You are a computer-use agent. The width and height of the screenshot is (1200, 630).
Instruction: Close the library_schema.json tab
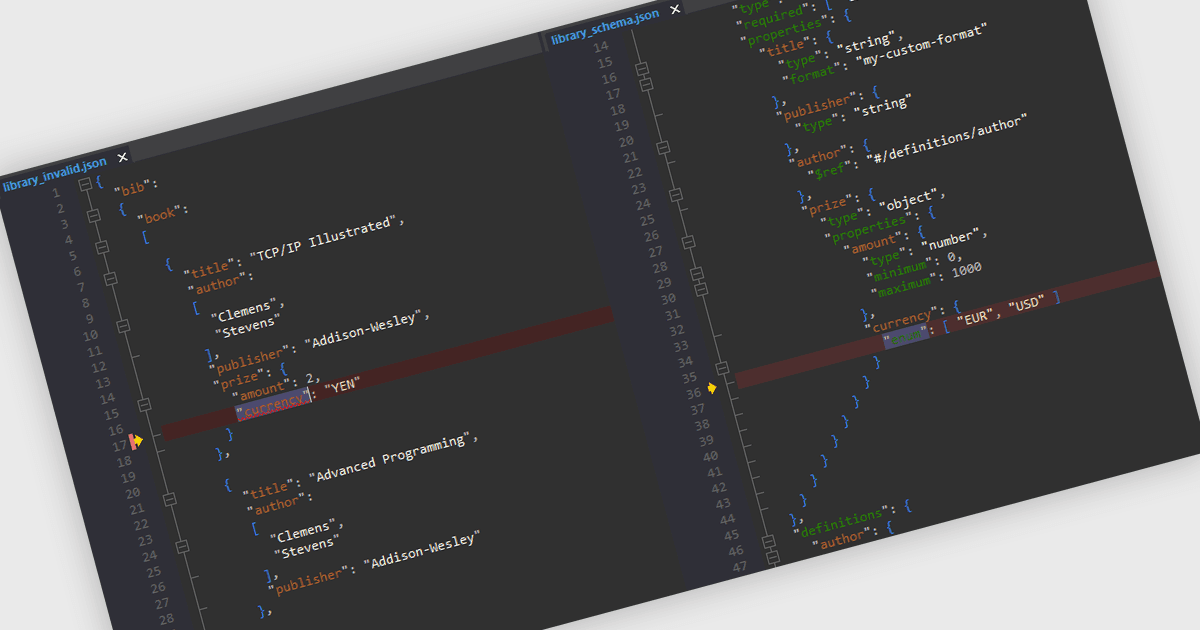click(x=675, y=9)
